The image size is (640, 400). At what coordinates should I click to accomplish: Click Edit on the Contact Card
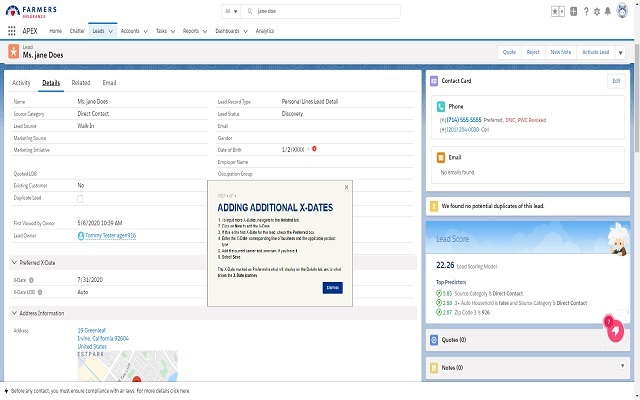click(x=616, y=81)
